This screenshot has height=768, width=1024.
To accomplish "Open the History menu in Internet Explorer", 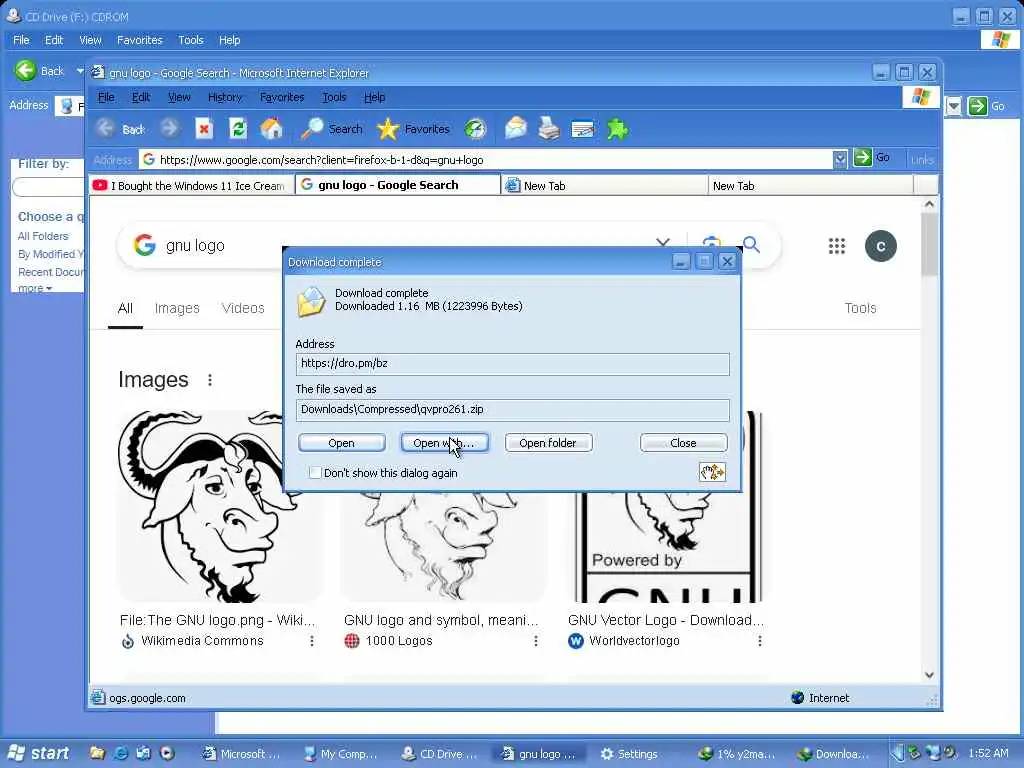I will point(225,97).
